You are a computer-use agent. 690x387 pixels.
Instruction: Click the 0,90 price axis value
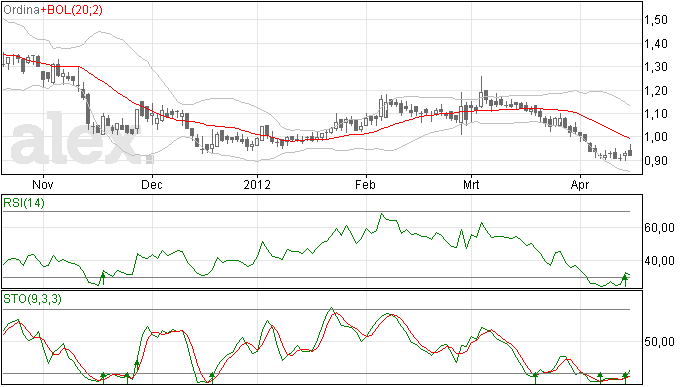[x=656, y=161]
